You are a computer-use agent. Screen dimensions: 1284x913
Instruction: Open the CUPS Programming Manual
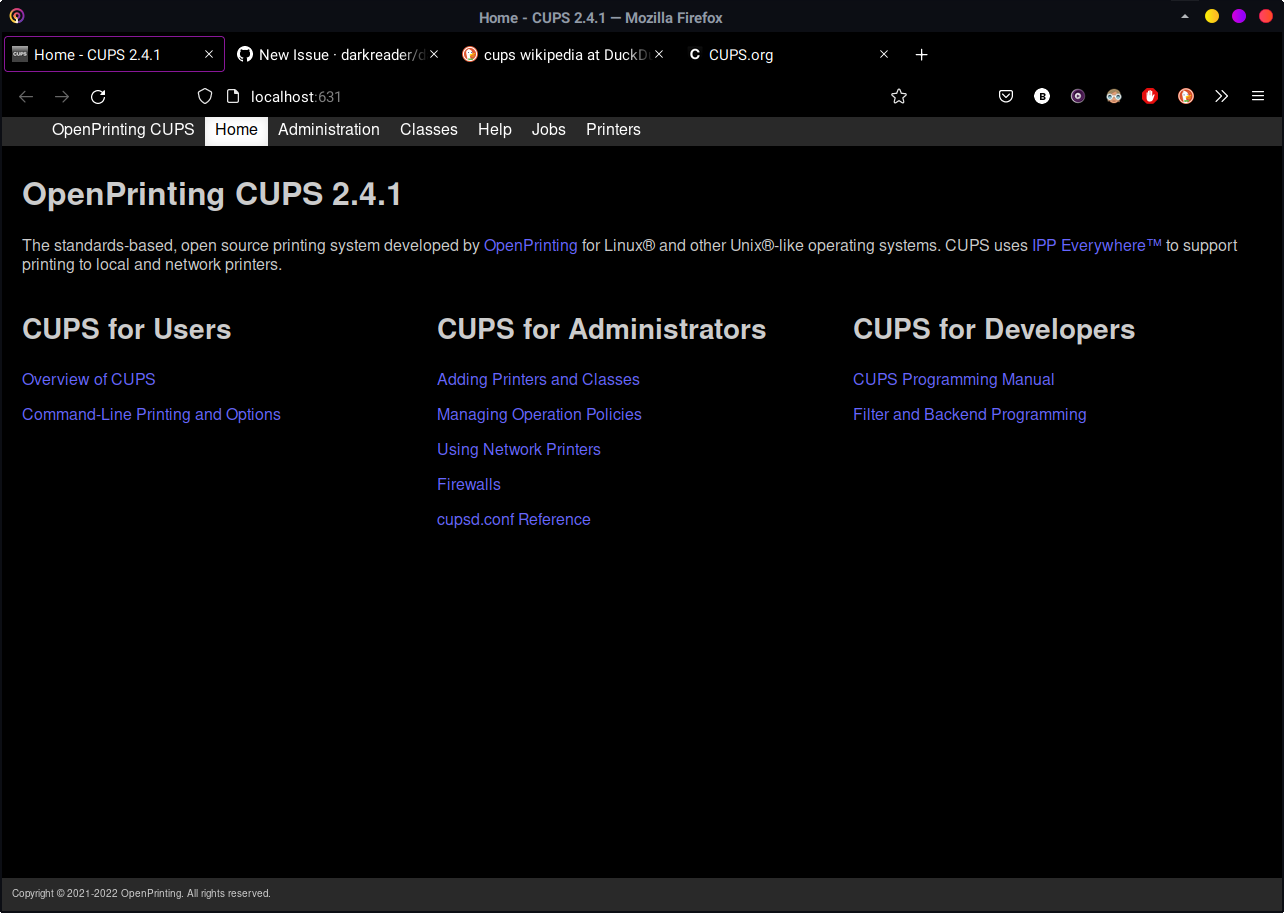point(953,379)
